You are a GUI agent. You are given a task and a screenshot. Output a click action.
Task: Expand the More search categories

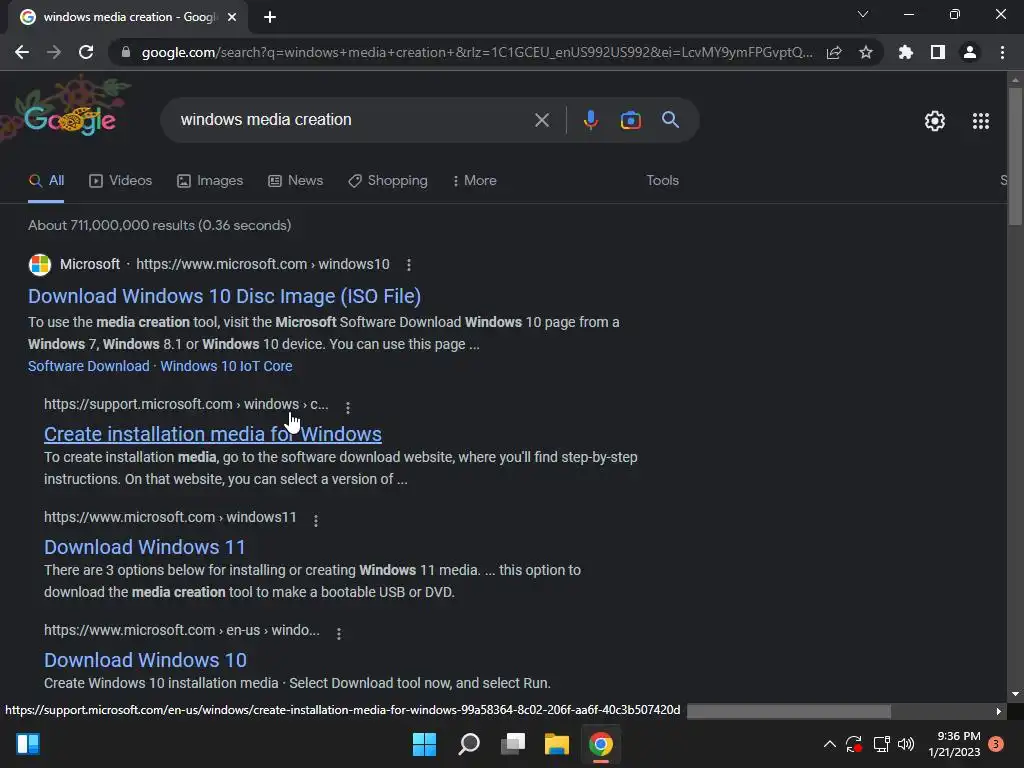pyautogui.click(x=475, y=181)
